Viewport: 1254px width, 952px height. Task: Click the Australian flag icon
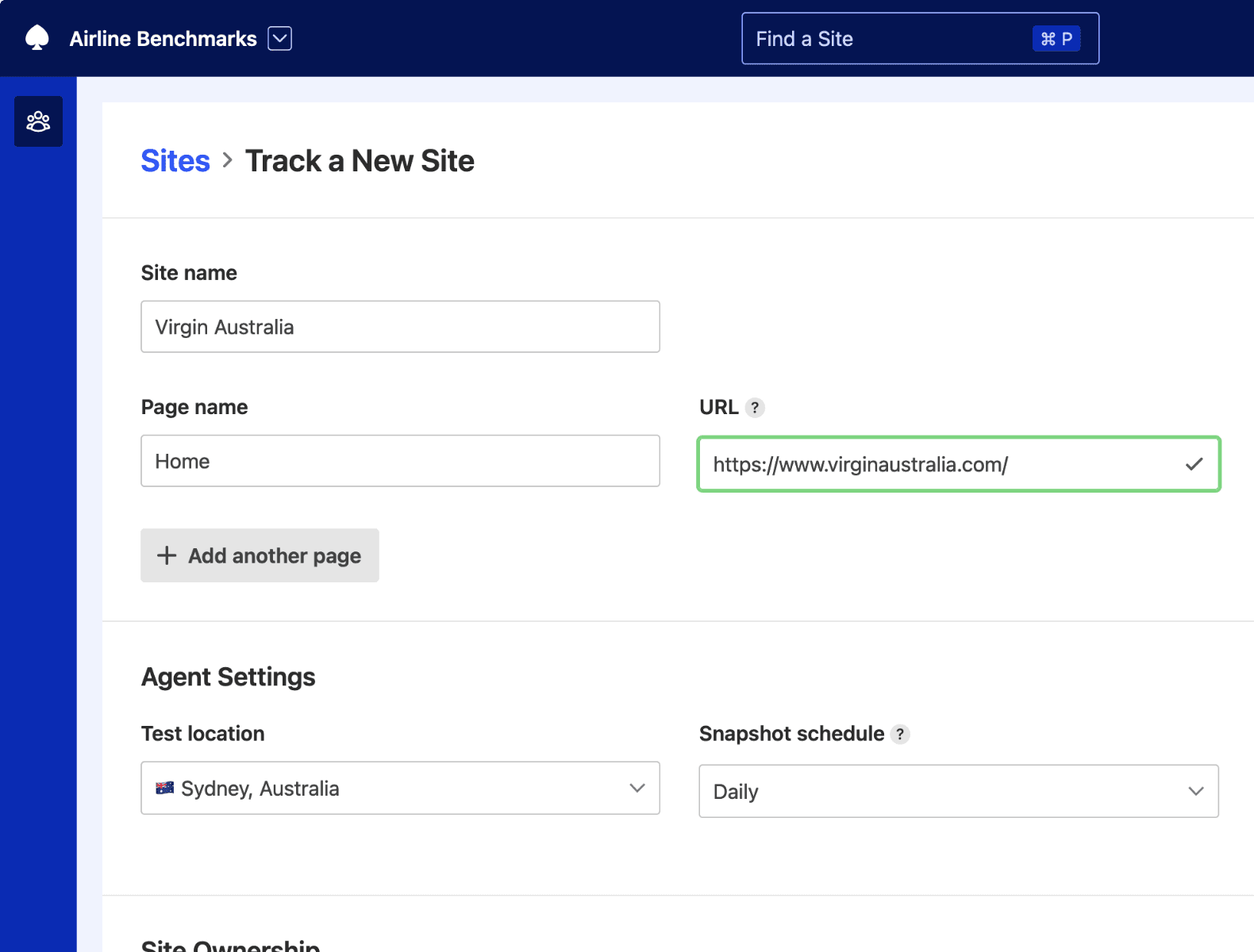pyautogui.click(x=165, y=789)
